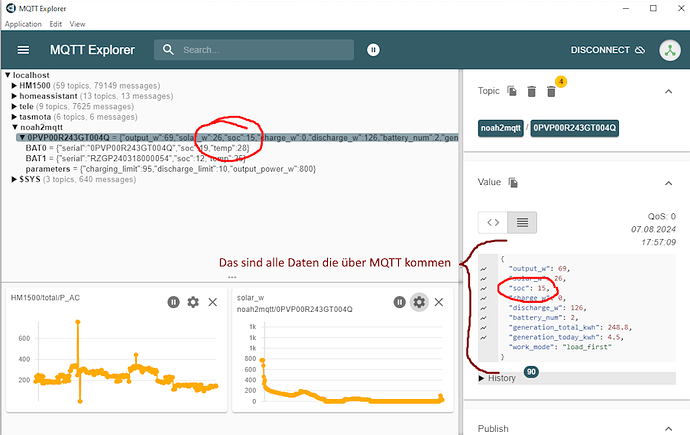This screenshot has height=435, width=690.
Task: Switch to raw code view toggle
Action: 493,223
